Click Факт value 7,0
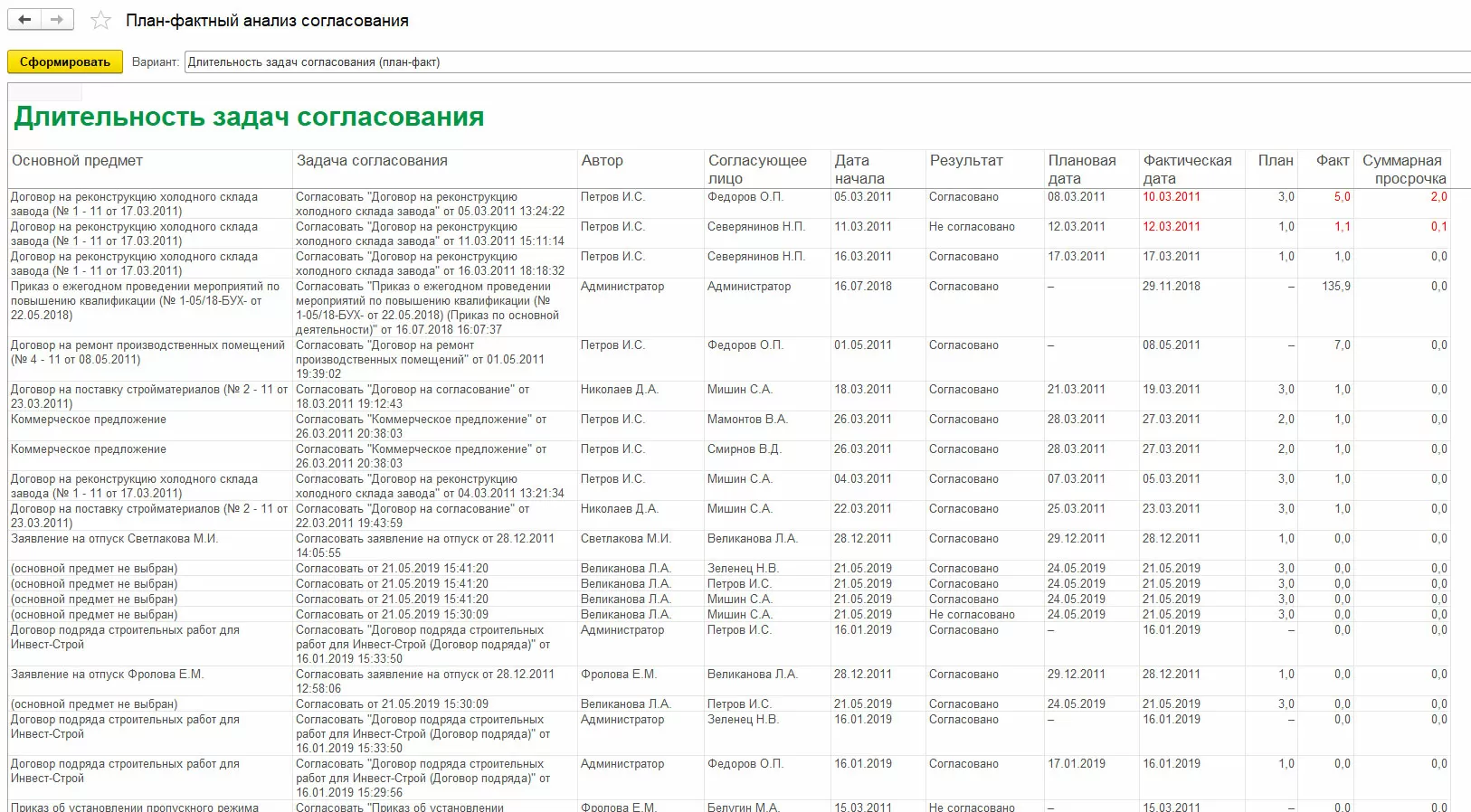1471x812 pixels. 1342,345
